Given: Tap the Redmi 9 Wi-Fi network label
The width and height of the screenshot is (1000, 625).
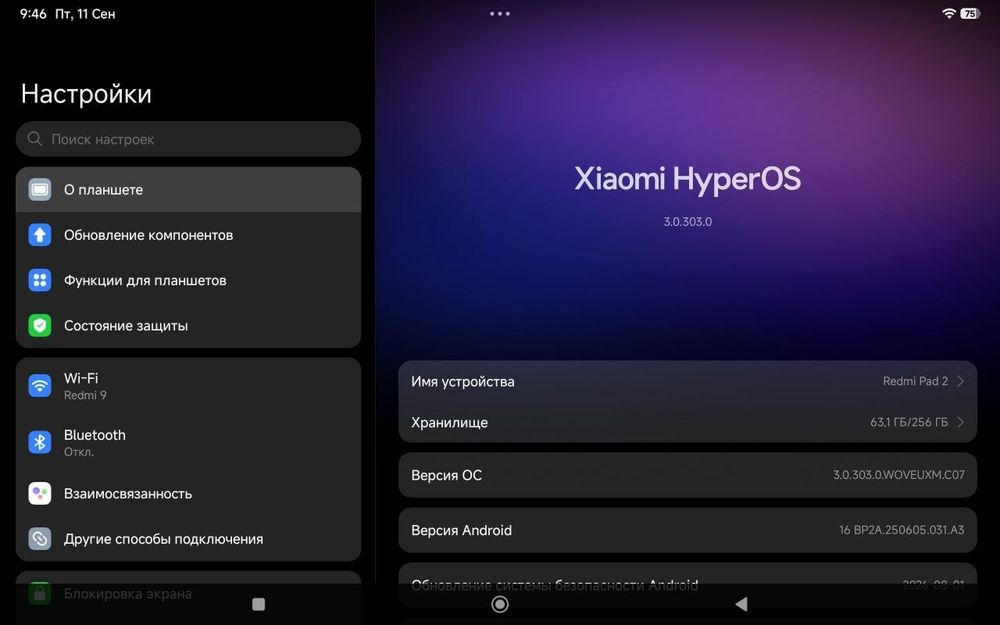Looking at the screenshot, I should [x=85, y=395].
